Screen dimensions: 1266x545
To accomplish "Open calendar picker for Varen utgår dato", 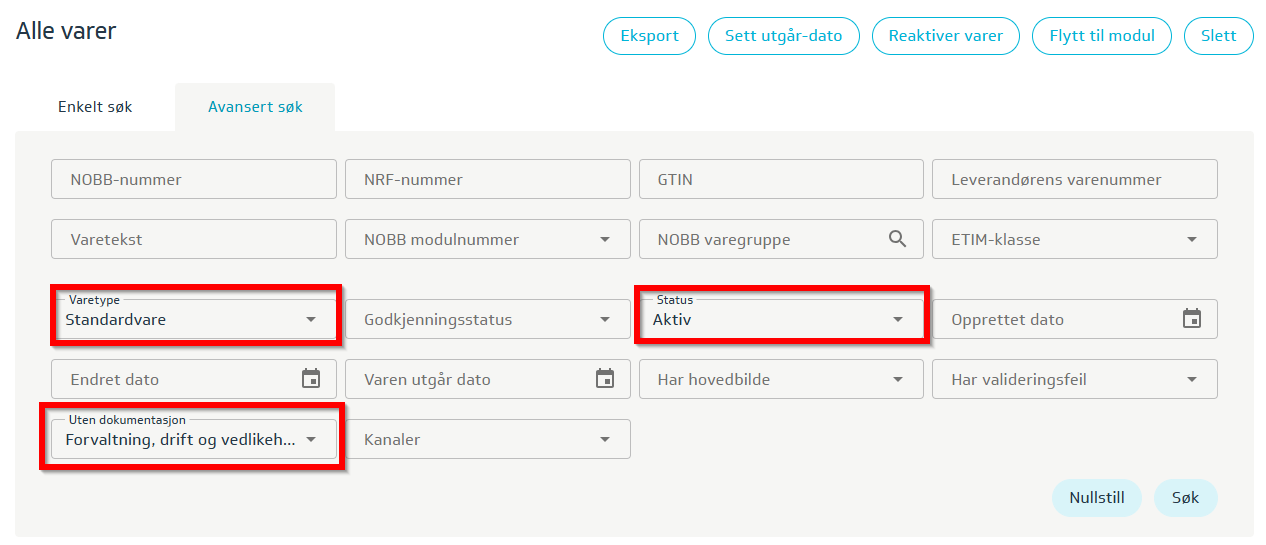I will point(605,379).
